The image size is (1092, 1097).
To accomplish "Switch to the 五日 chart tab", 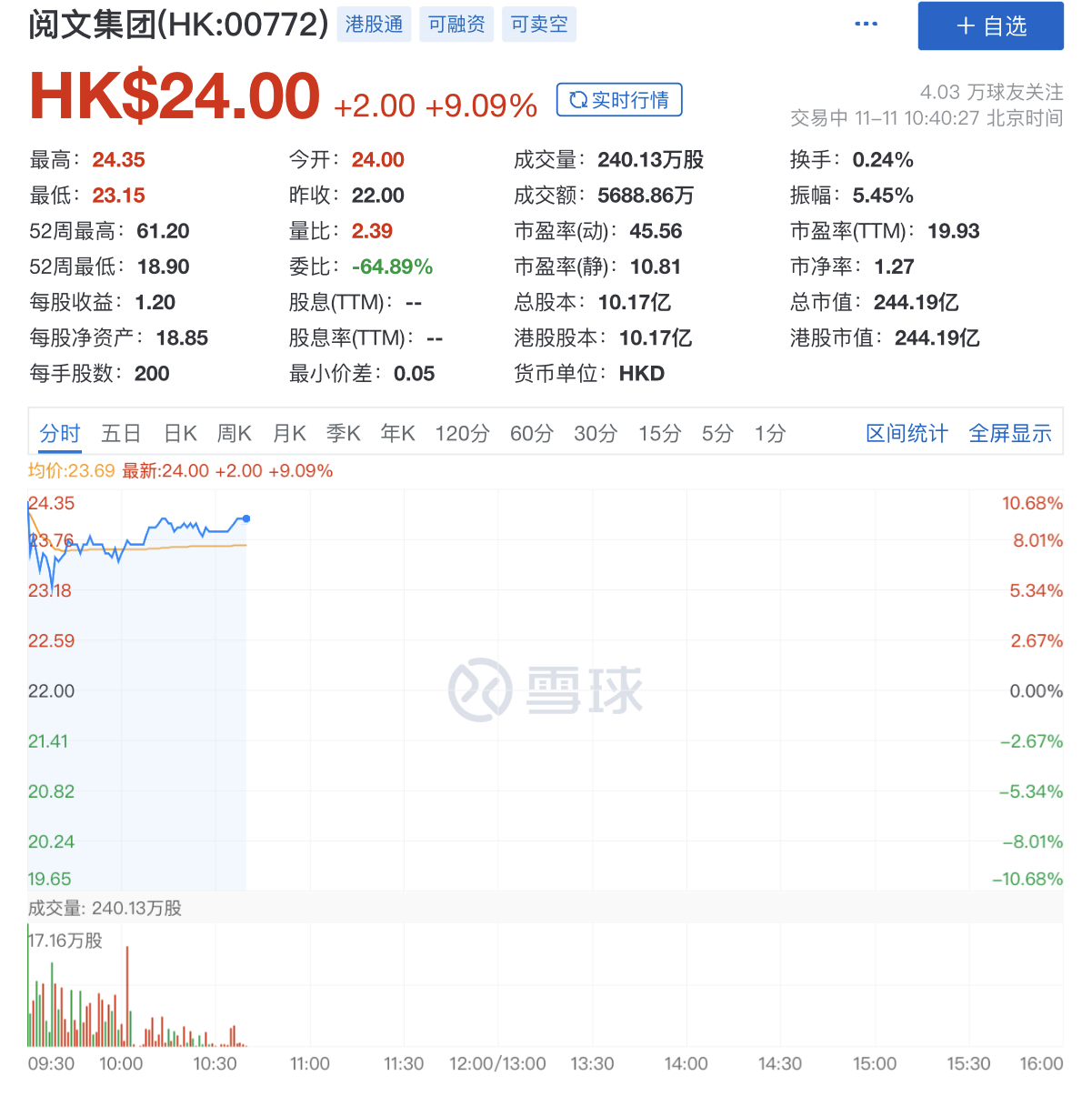I will 121,434.
